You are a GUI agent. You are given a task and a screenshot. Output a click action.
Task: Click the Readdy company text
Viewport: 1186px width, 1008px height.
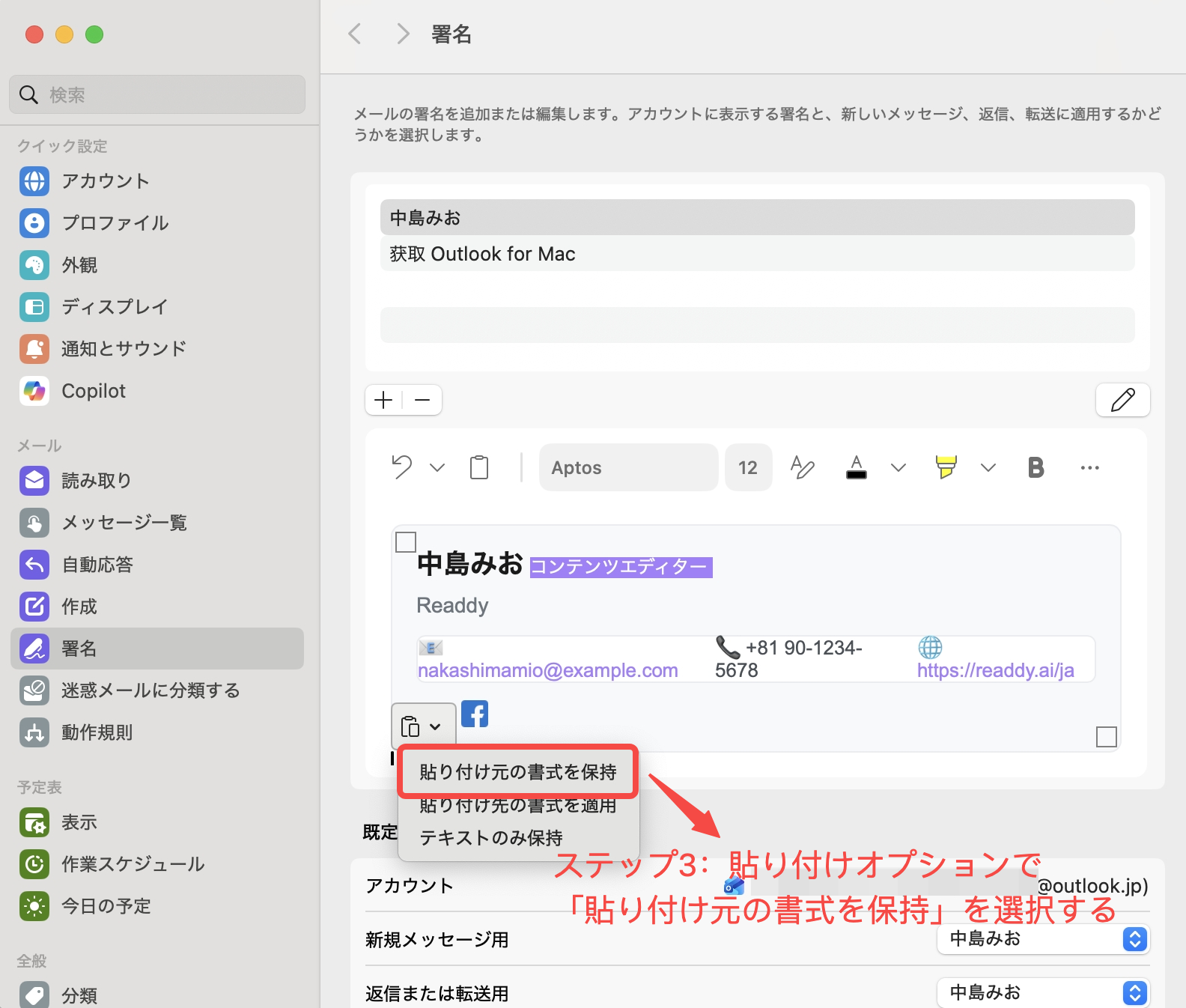pos(452,605)
